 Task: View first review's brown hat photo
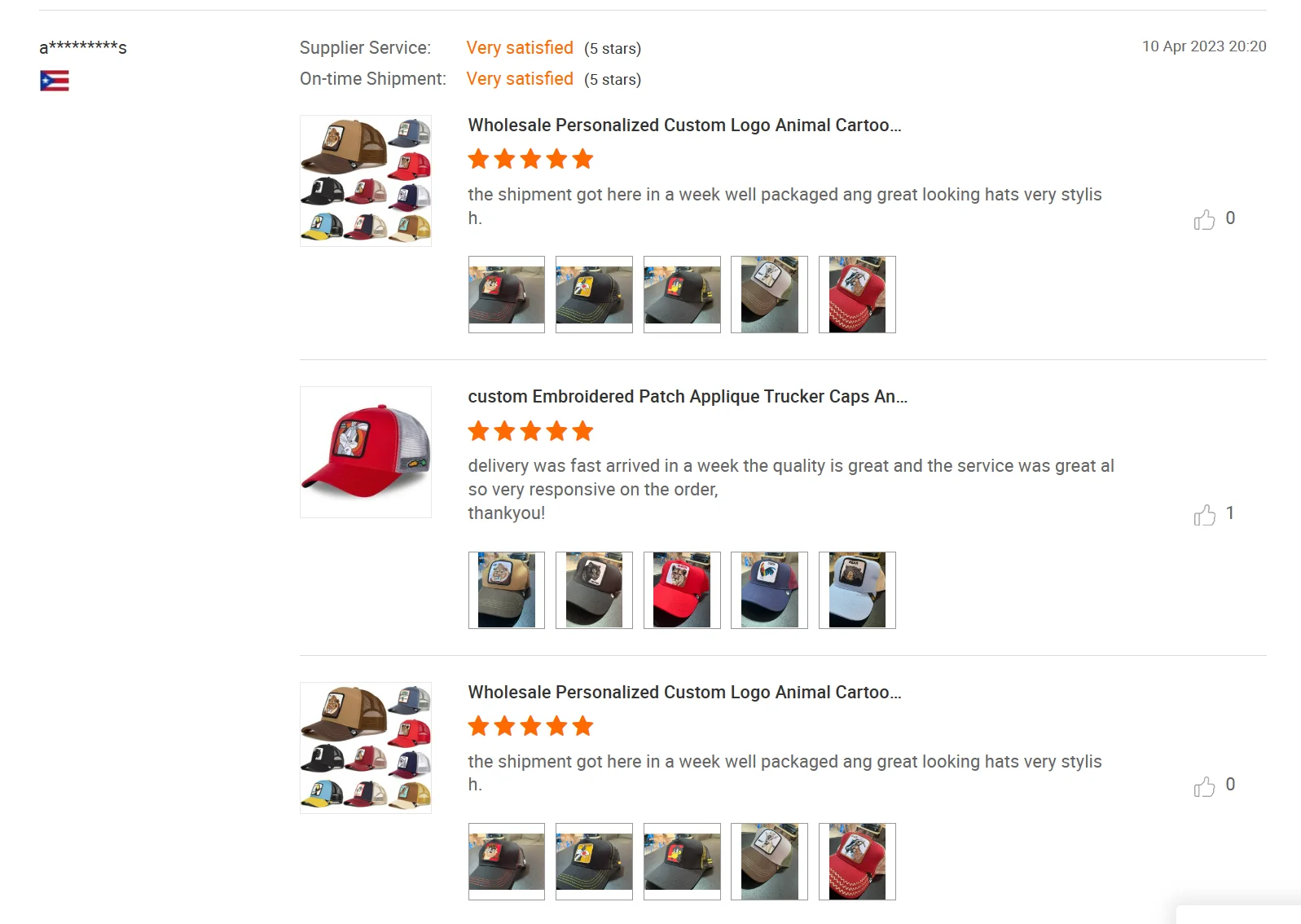pos(769,294)
